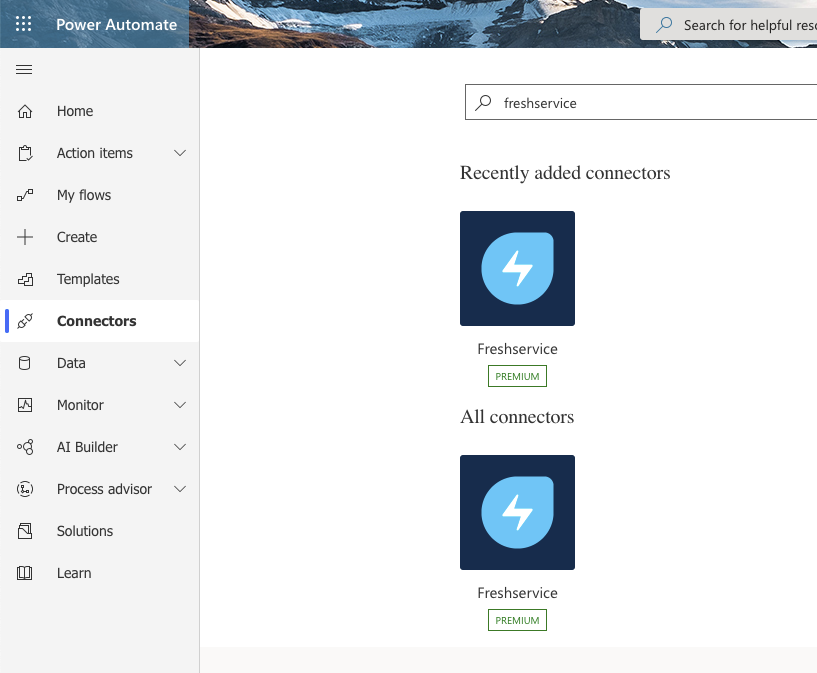Screen dimensions: 817x673
Task: Click the My flows icon
Action: 24,195
